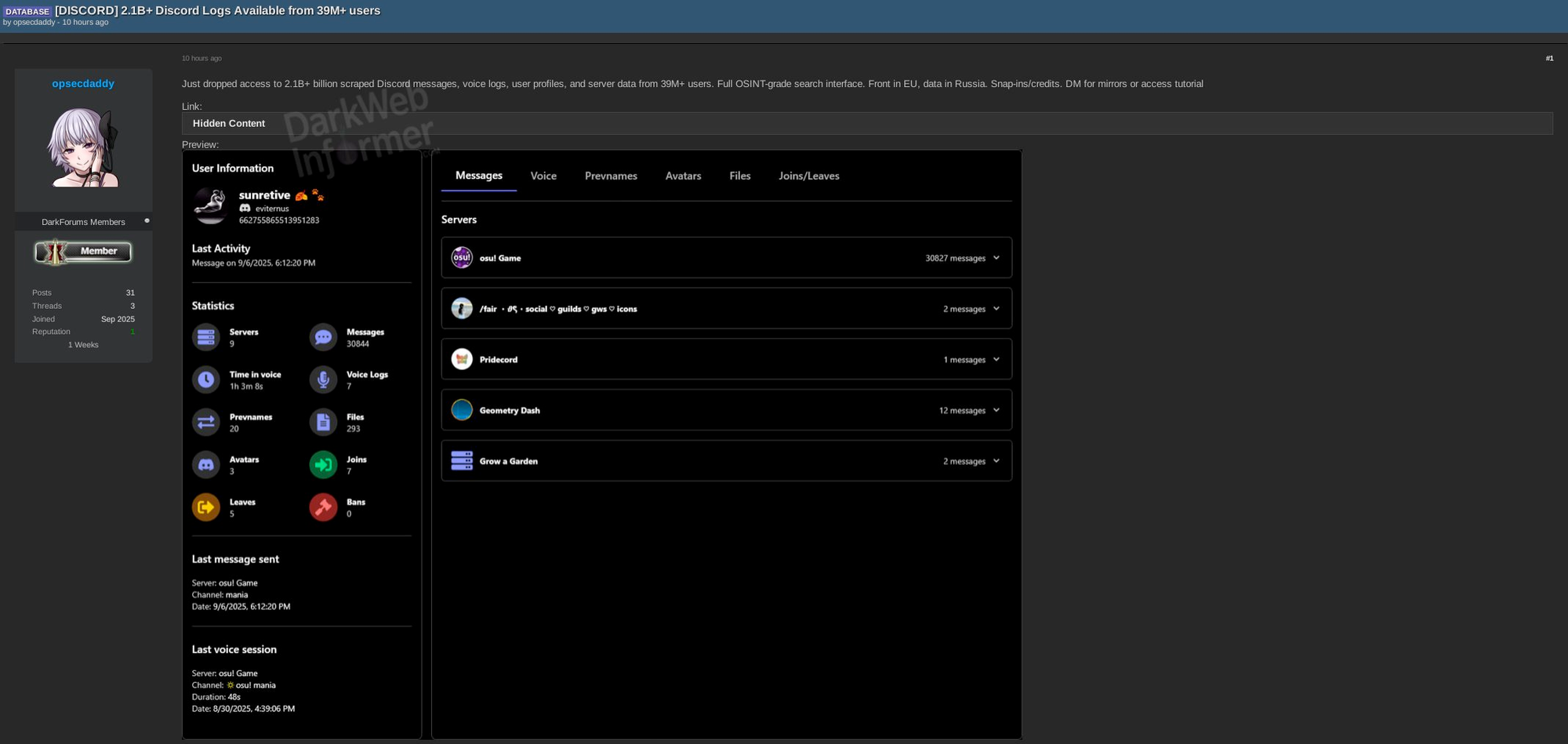Click the Geometry Dash server icon
This screenshot has height=744, width=1568.
pyautogui.click(x=462, y=410)
